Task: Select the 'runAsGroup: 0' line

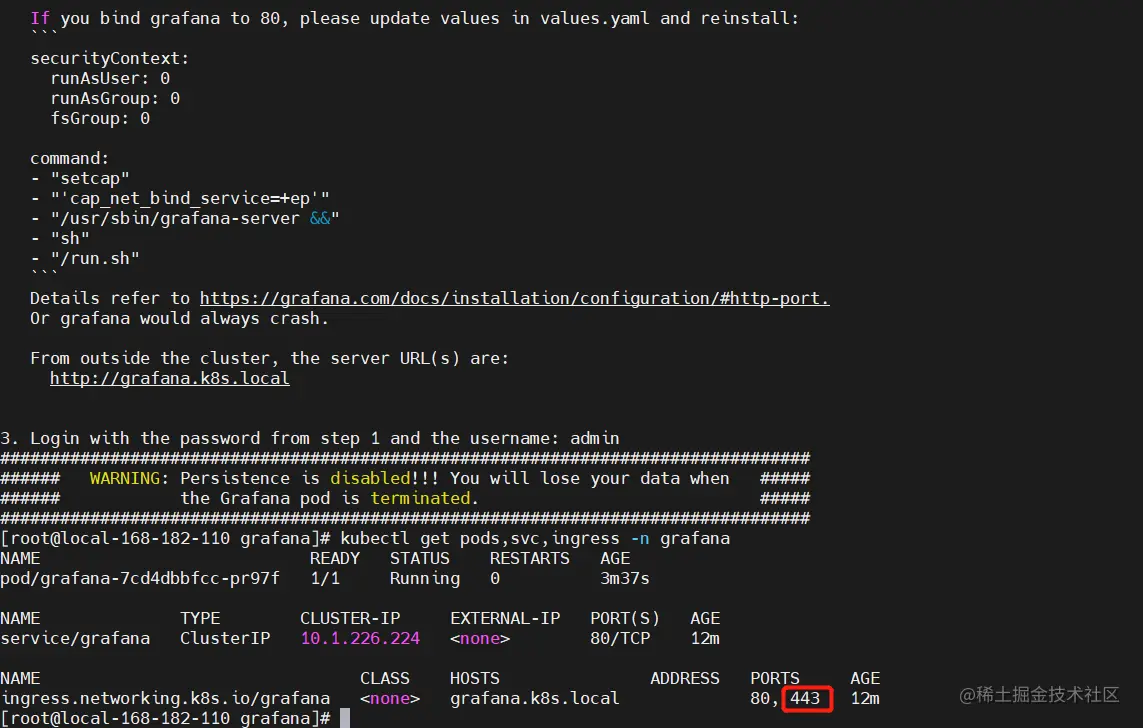Action: coord(115,98)
